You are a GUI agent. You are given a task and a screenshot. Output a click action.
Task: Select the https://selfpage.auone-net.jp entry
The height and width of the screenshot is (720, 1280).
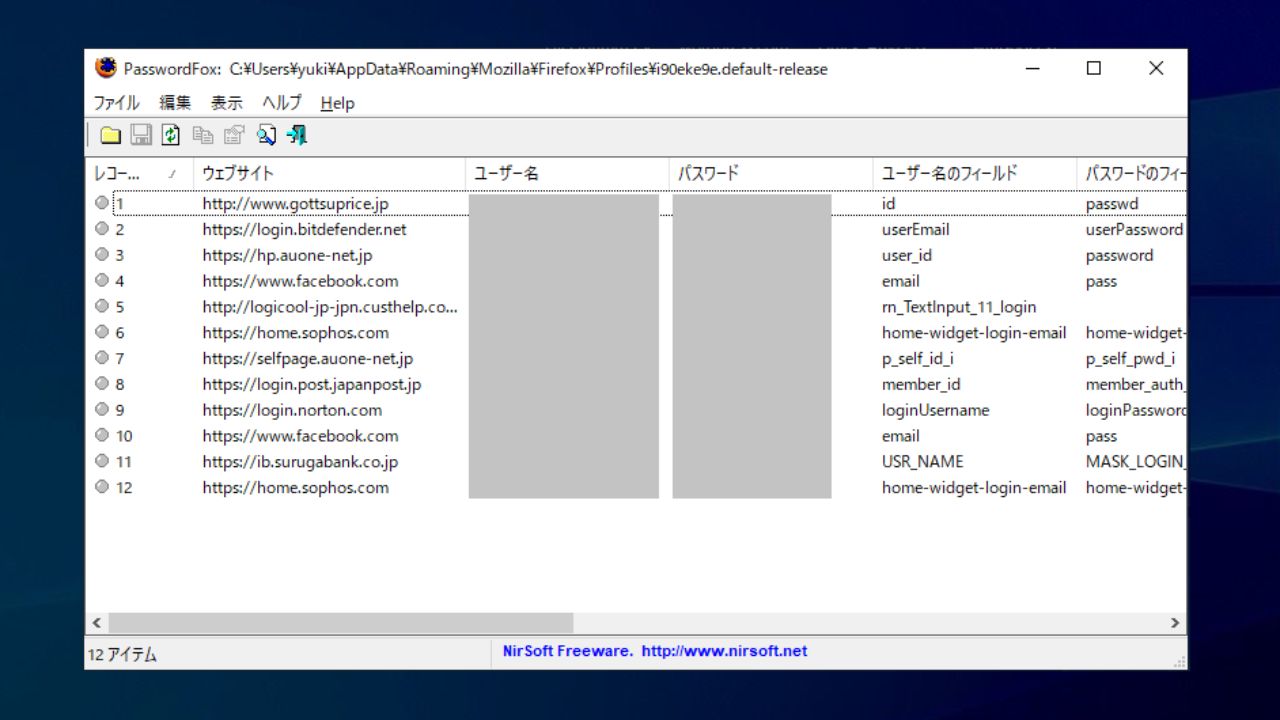click(307, 358)
